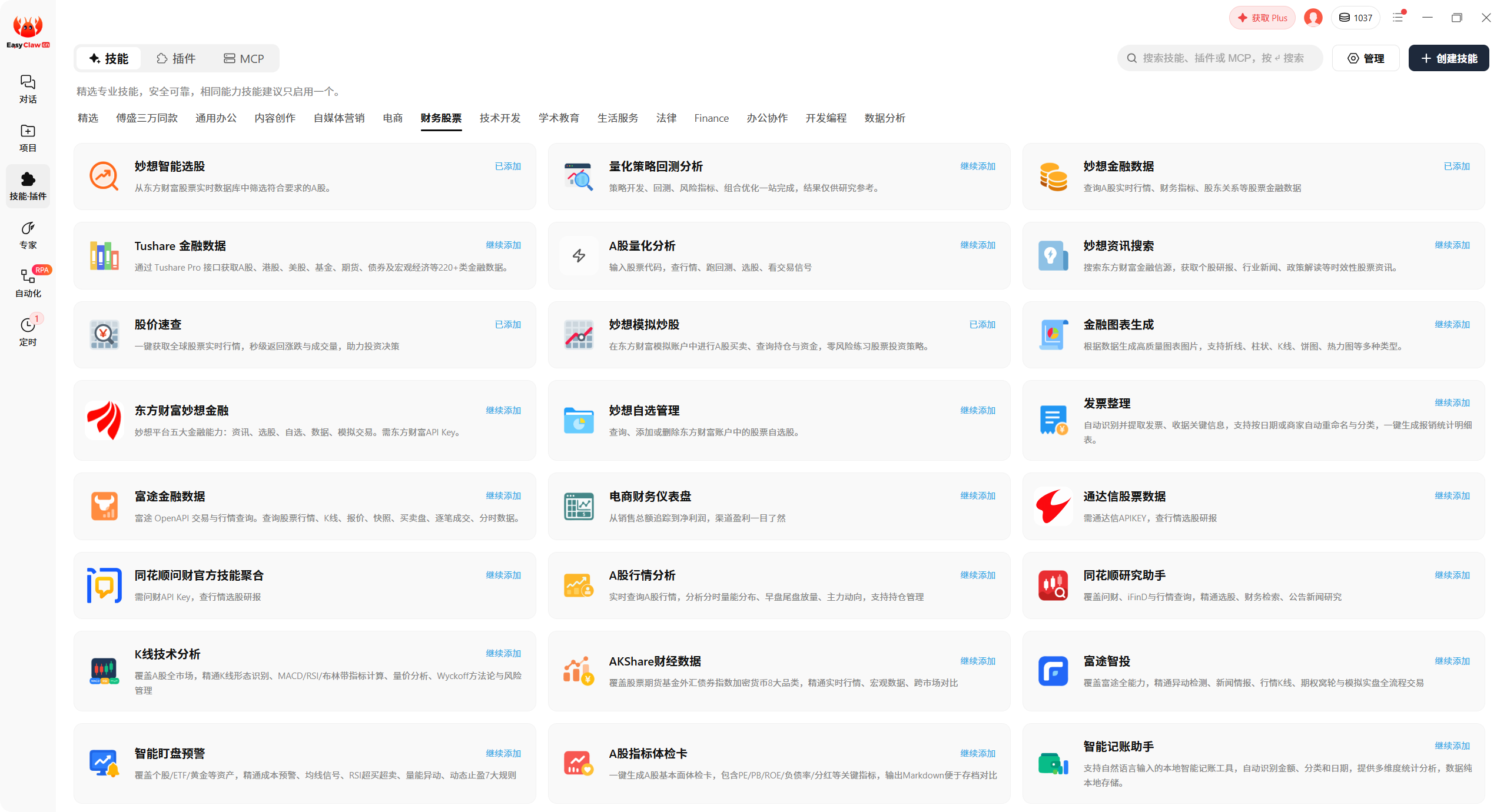Image resolution: width=1507 pixels, height=812 pixels.
Task: Open the 妙想模拟炒股 card title
Action: [x=644, y=324]
